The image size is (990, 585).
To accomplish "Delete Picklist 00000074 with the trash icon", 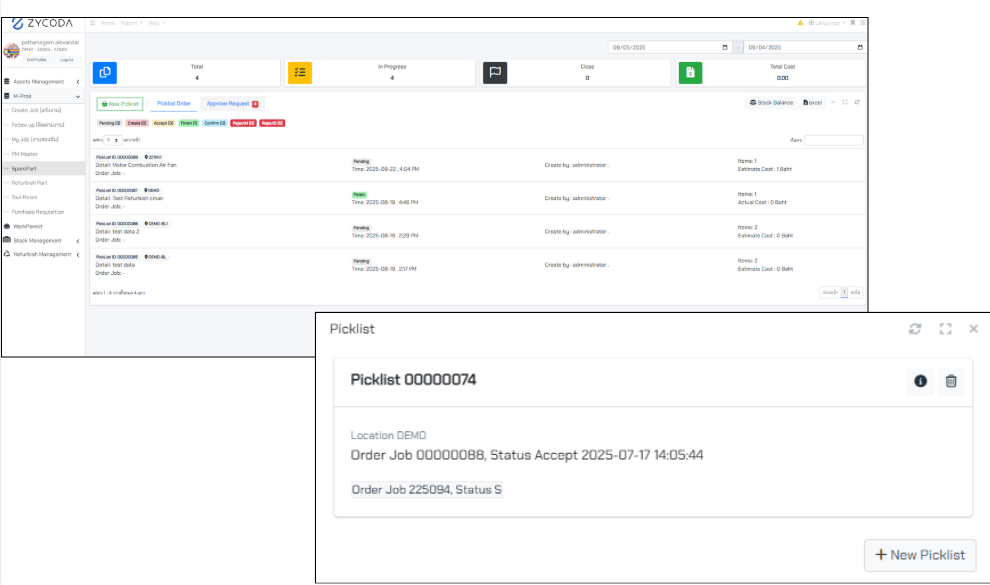I will point(951,381).
